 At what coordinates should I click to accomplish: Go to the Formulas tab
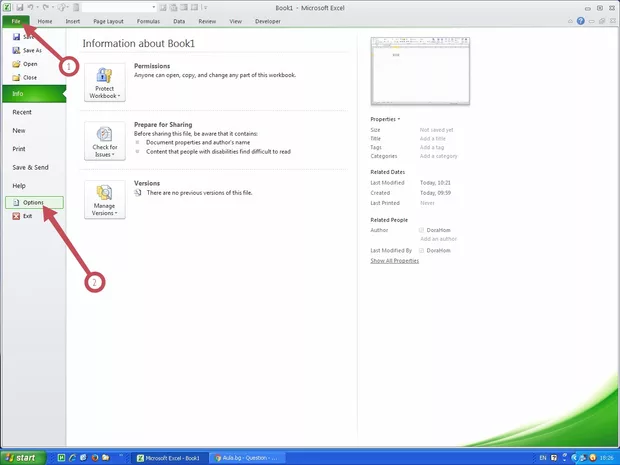[148, 21]
